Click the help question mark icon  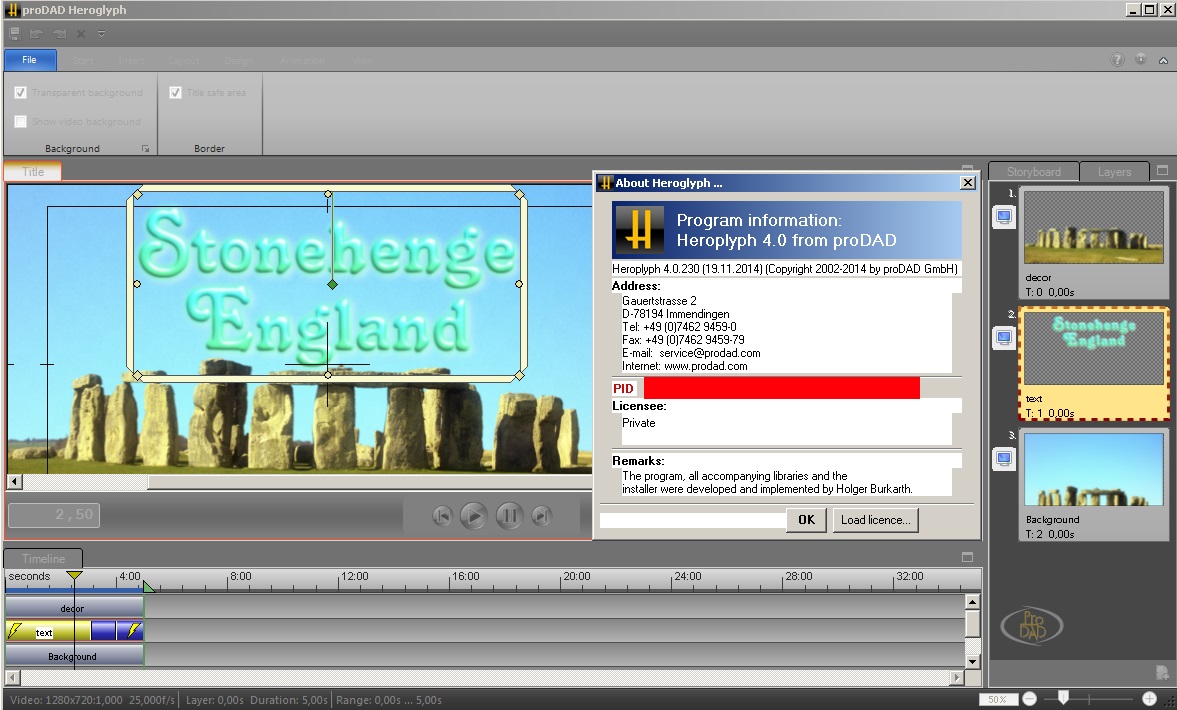1118,59
